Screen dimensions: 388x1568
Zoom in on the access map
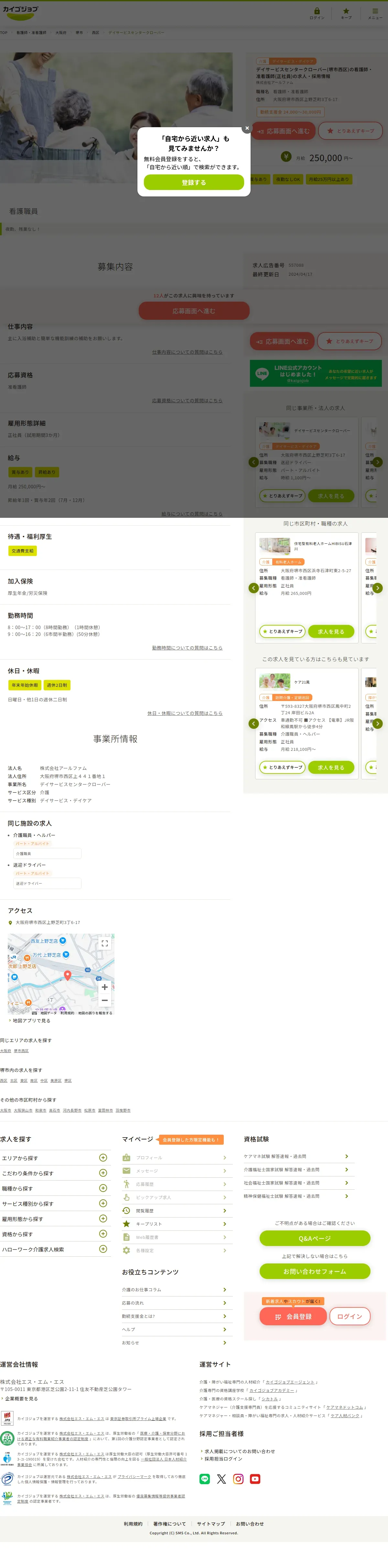[x=105, y=987]
